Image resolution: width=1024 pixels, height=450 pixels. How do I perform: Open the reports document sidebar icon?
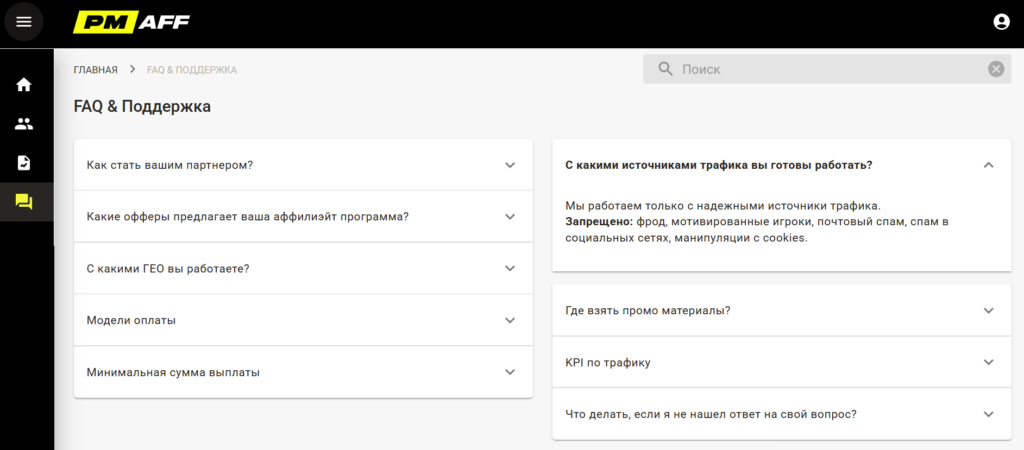click(24, 163)
